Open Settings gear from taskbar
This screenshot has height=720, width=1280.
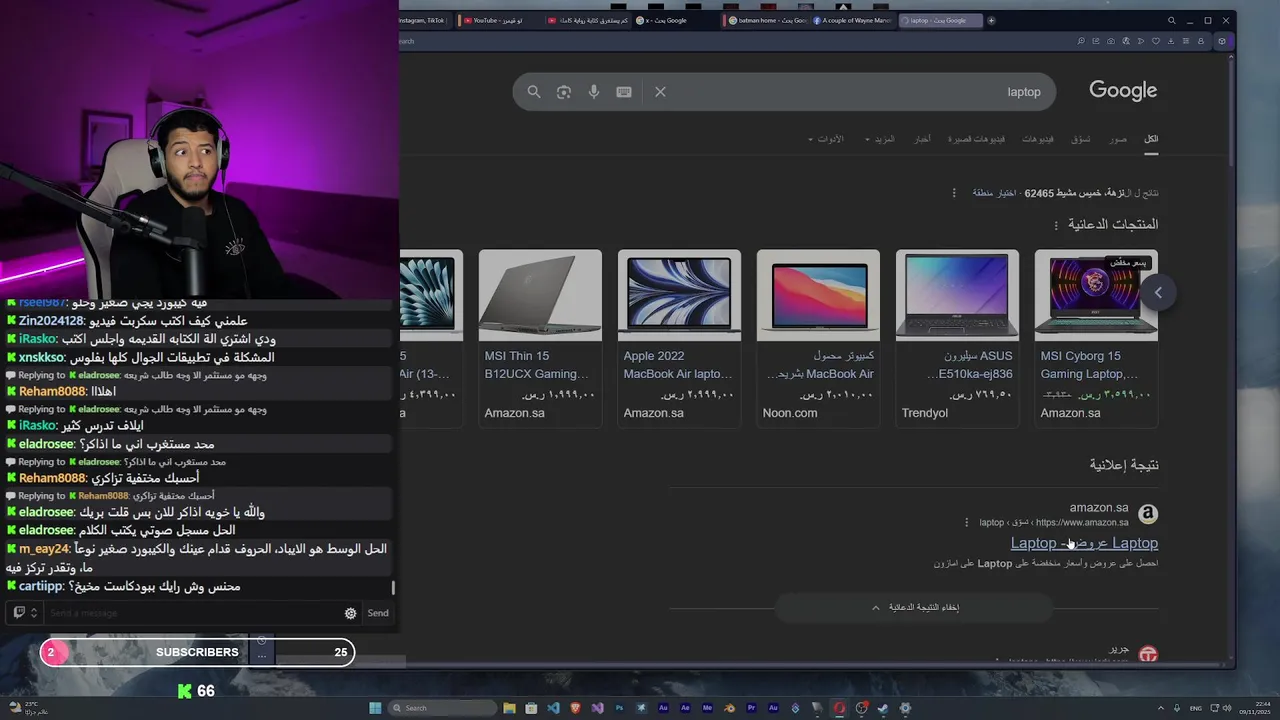tap(905, 708)
